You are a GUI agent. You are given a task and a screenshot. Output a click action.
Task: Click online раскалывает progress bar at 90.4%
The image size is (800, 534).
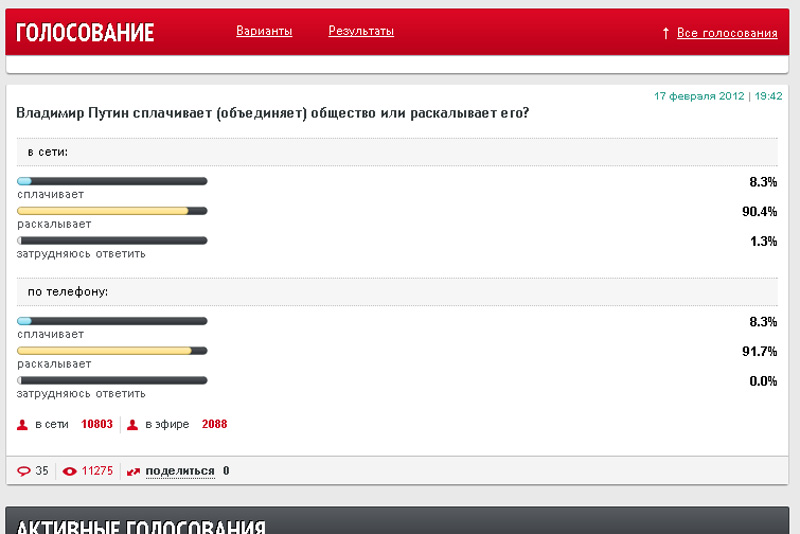[x=112, y=211]
